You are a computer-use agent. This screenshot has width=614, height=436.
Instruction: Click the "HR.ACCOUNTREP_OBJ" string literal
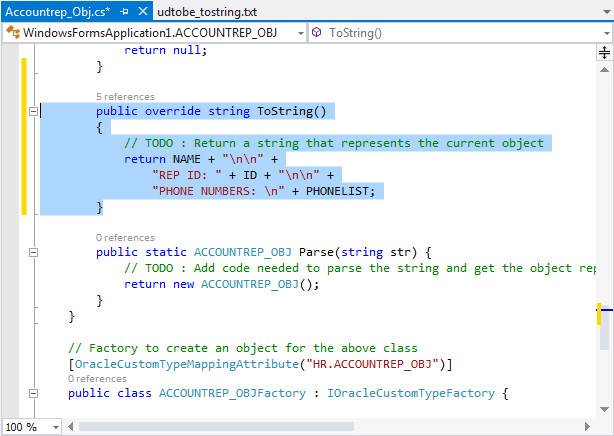point(372,364)
